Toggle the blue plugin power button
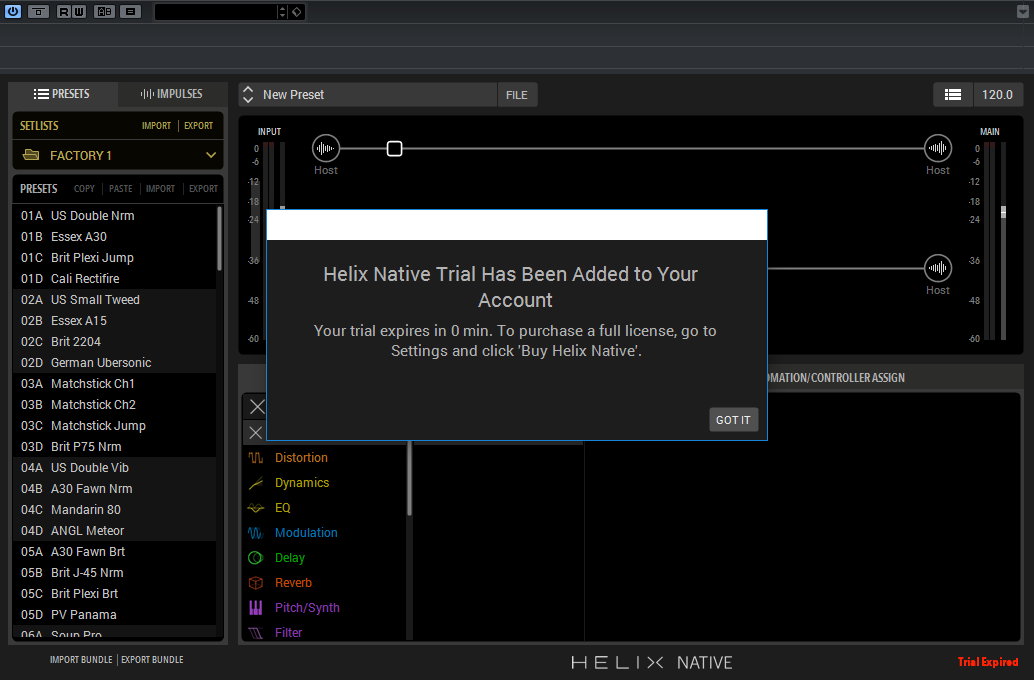This screenshot has height=680, width=1034. pos(13,11)
